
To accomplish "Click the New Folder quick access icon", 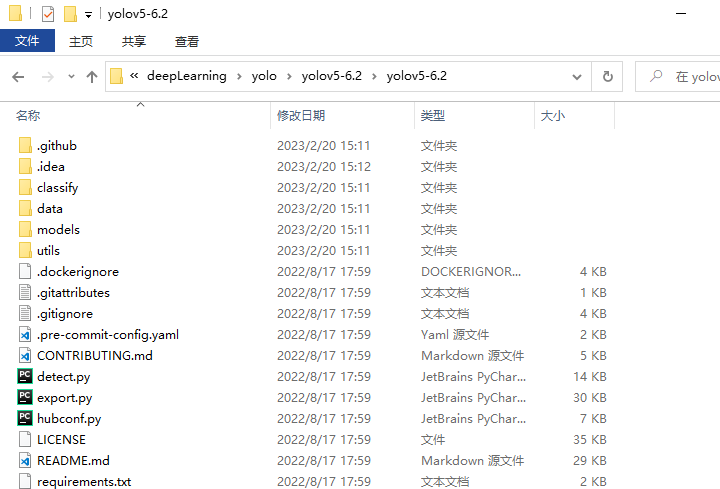I will coord(70,14).
